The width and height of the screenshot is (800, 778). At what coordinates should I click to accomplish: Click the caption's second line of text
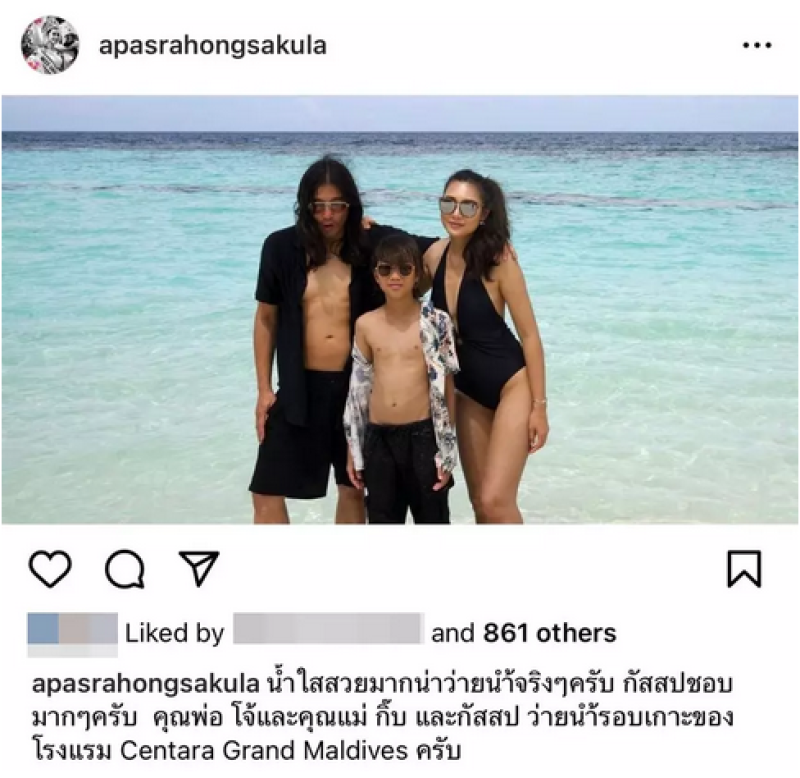pos(383,717)
